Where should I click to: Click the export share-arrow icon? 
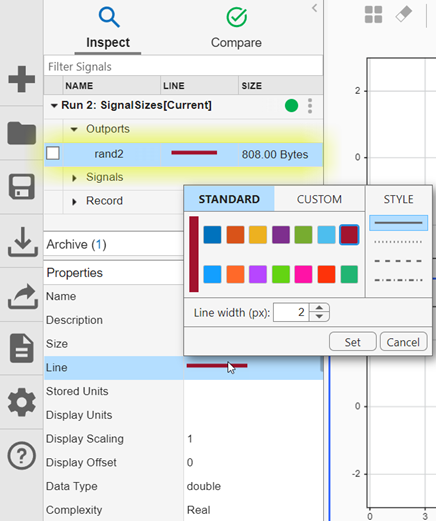22,296
